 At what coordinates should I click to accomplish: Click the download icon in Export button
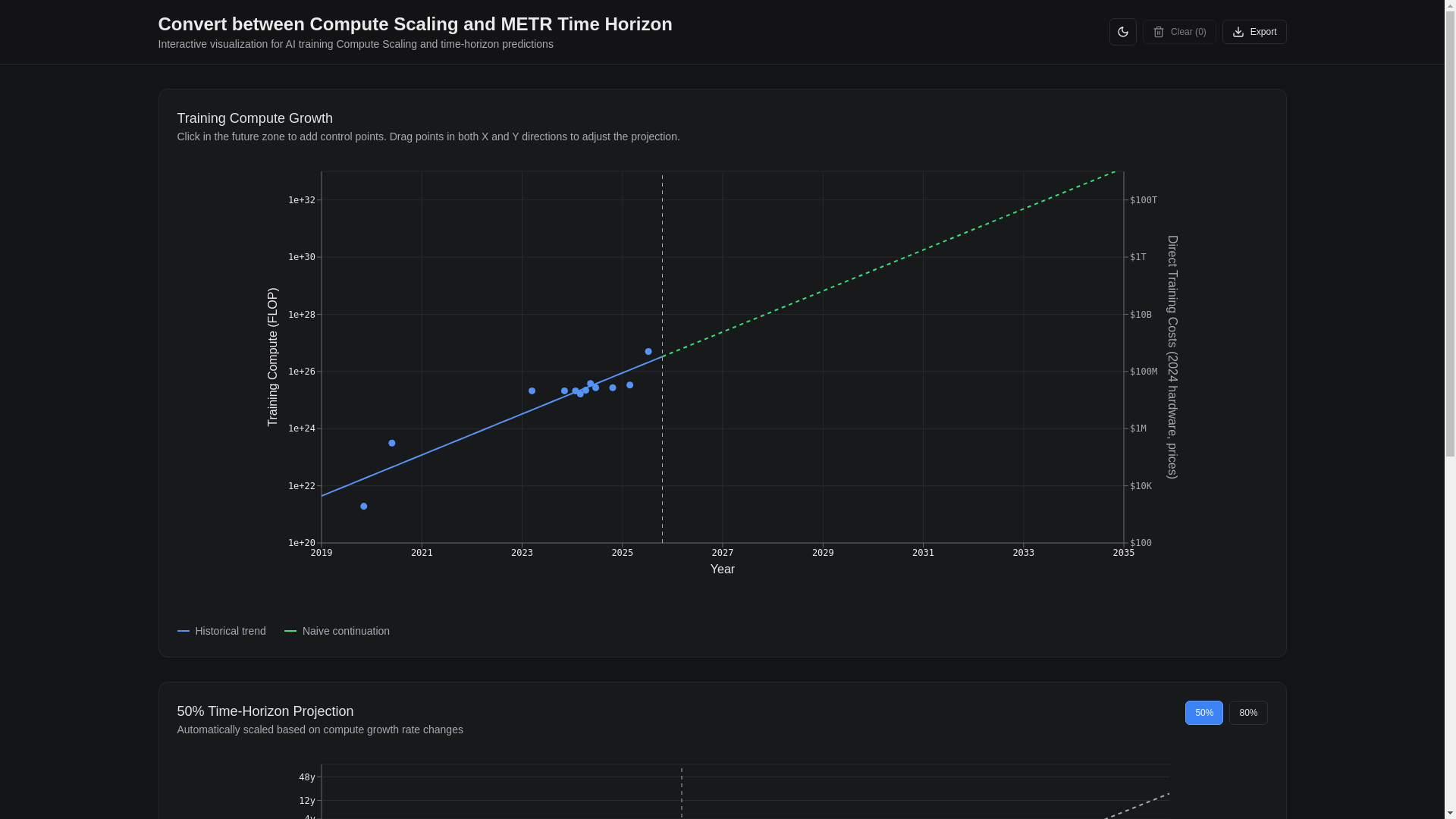(x=1238, y=32)
